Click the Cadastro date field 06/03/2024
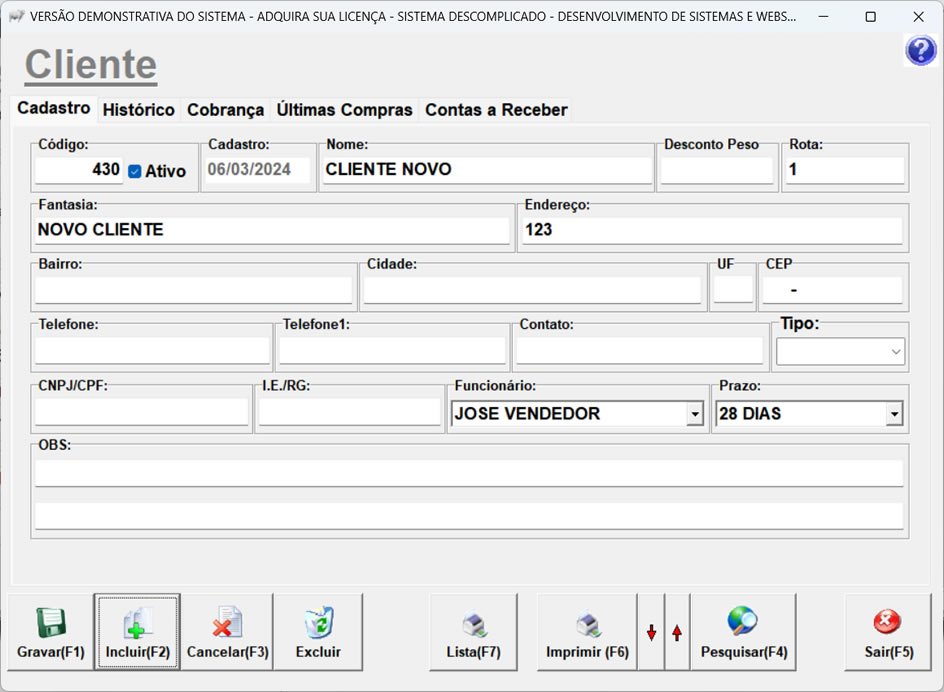 click(257, 170)
